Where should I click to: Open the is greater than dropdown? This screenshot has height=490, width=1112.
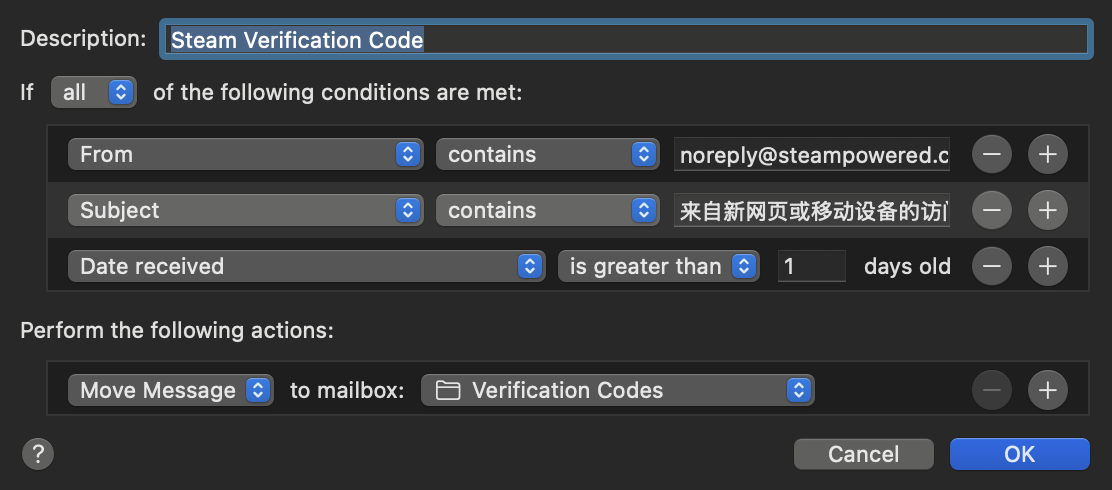click(x=659, y=266)
